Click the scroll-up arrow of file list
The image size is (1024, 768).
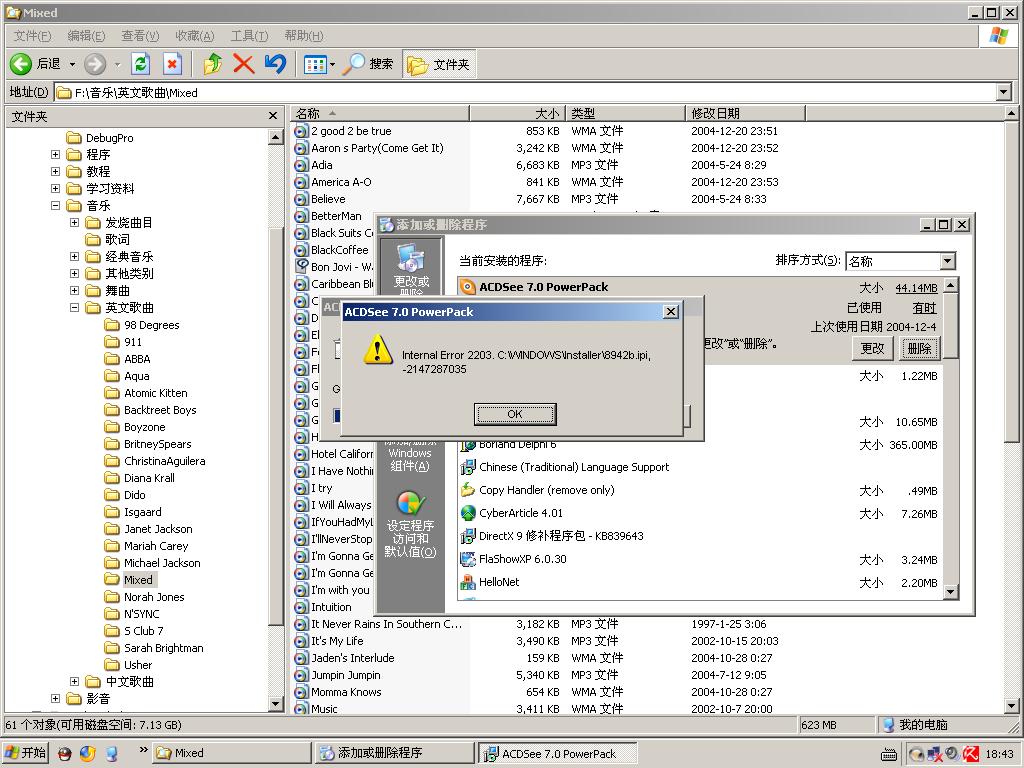1011,114
